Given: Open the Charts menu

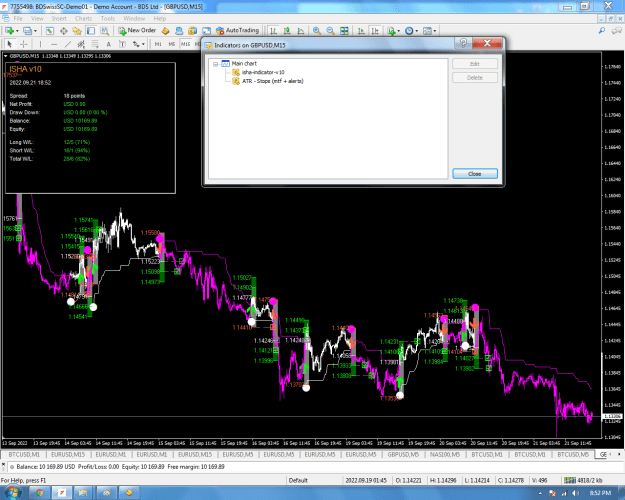Looking at the screenshot, I should pyautogui.click(x=83, y=18).
